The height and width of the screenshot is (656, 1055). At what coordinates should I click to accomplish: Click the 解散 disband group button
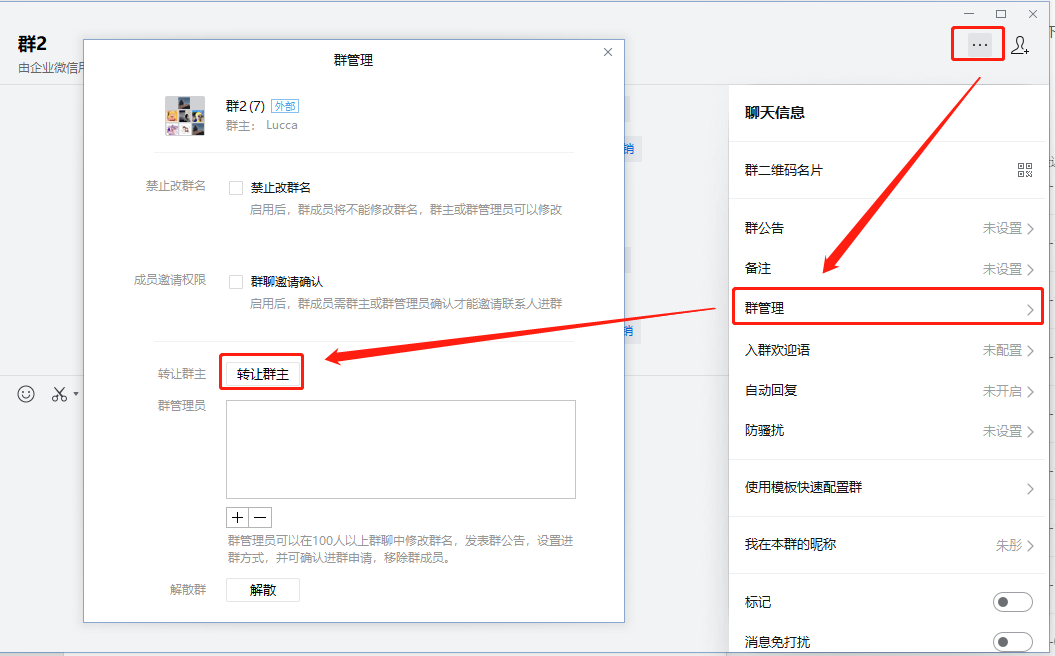262,589
